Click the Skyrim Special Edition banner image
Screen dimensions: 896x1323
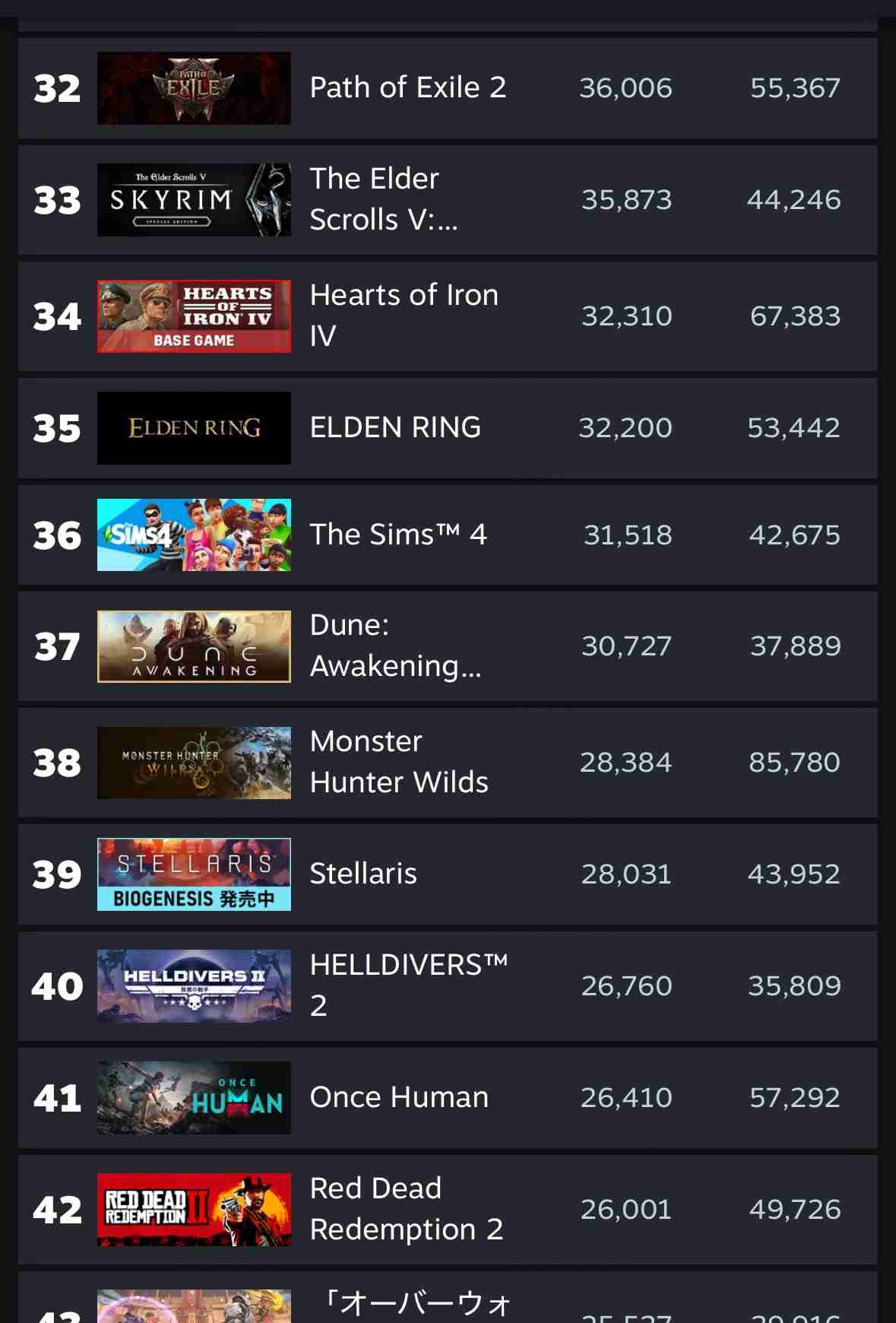point(194,200)
